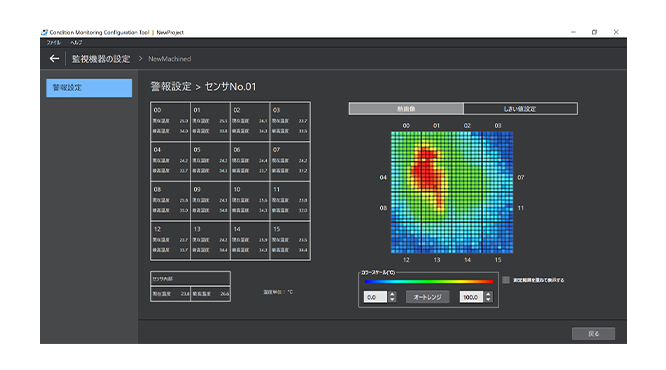Decrease color scale maximum value
Screen dimensions: 666x370
(x=488, y=299)
